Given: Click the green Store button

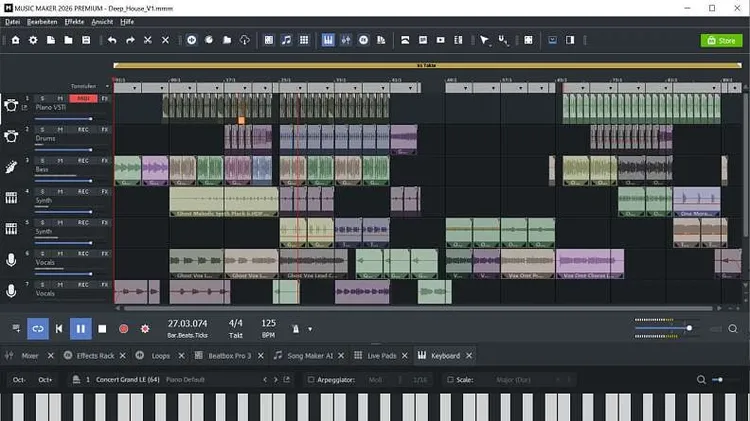Looking at the screenshot, I should pyautogui.click(x=721, y=40).
